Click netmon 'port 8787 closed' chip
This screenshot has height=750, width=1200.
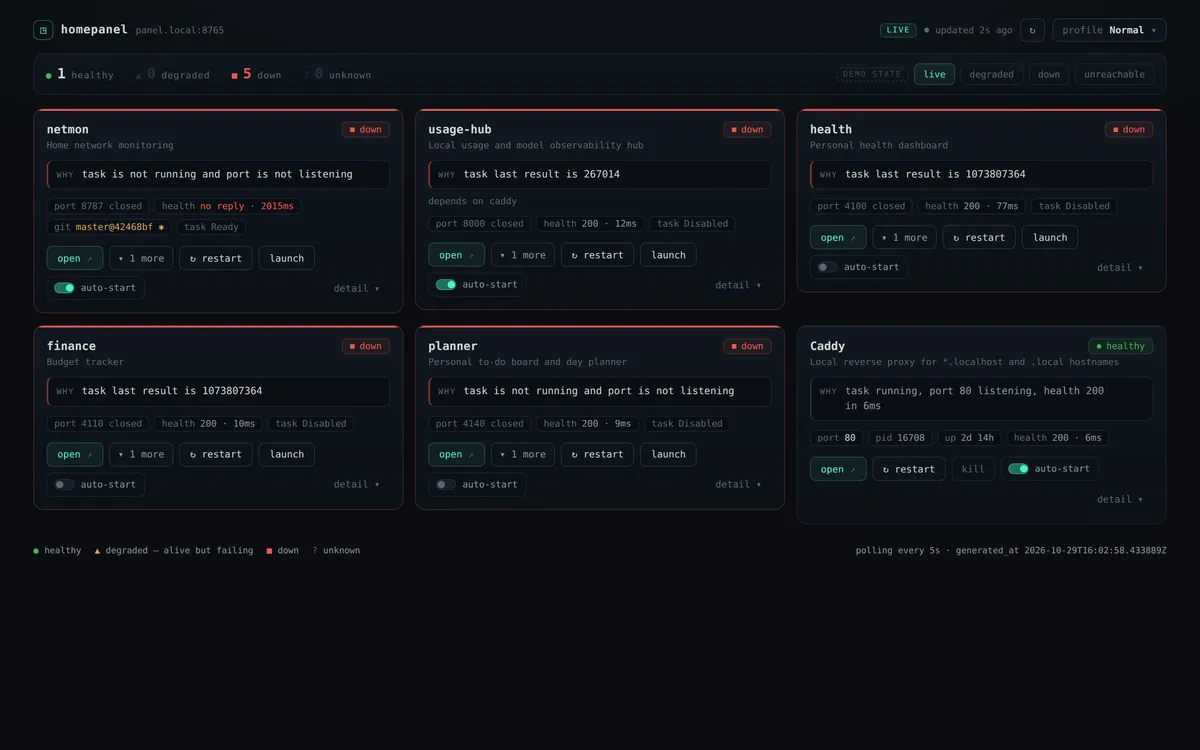pyautogui.click(x=99, y=206)
